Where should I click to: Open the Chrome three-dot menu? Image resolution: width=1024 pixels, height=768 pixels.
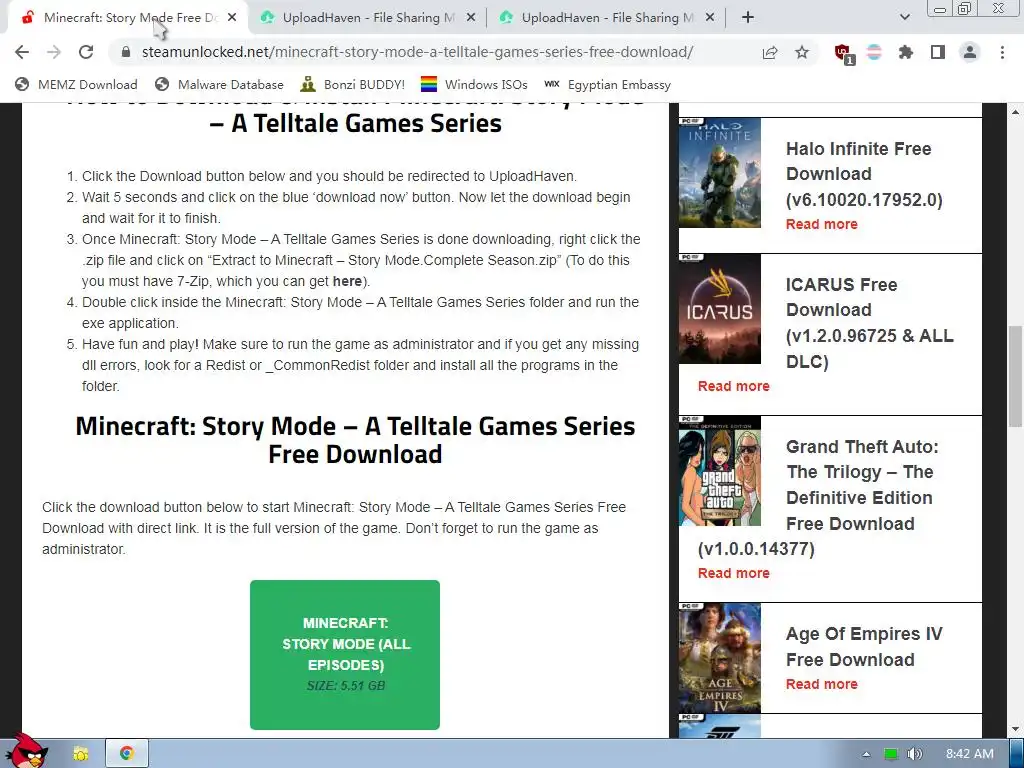coord(1002,52)
